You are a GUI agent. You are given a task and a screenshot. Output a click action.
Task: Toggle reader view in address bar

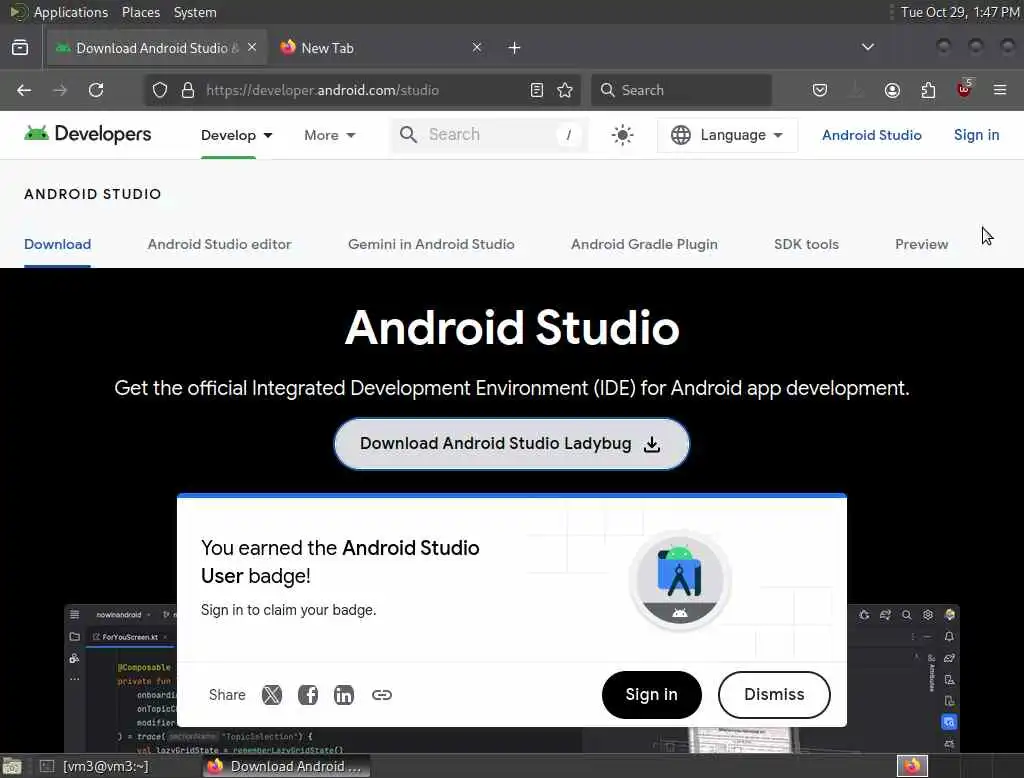536,90
